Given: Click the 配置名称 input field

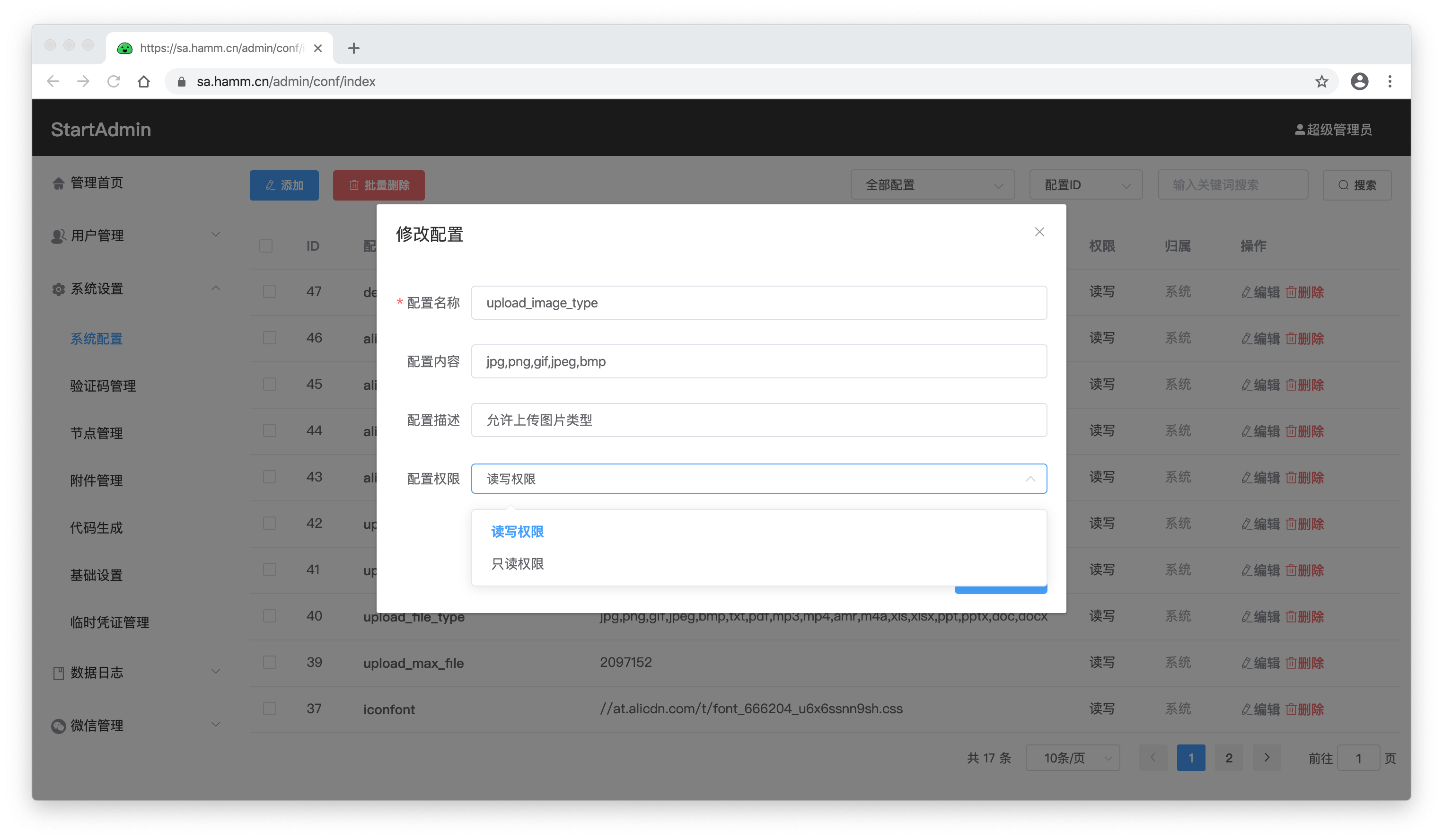Looking at the screenshot, I should coord(759,303).
